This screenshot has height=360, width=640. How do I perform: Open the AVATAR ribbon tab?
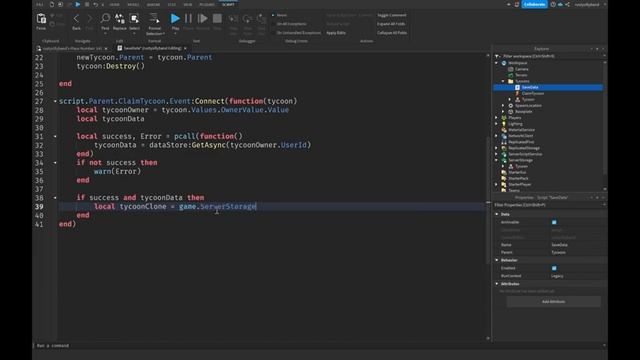[x=153, y=4]
